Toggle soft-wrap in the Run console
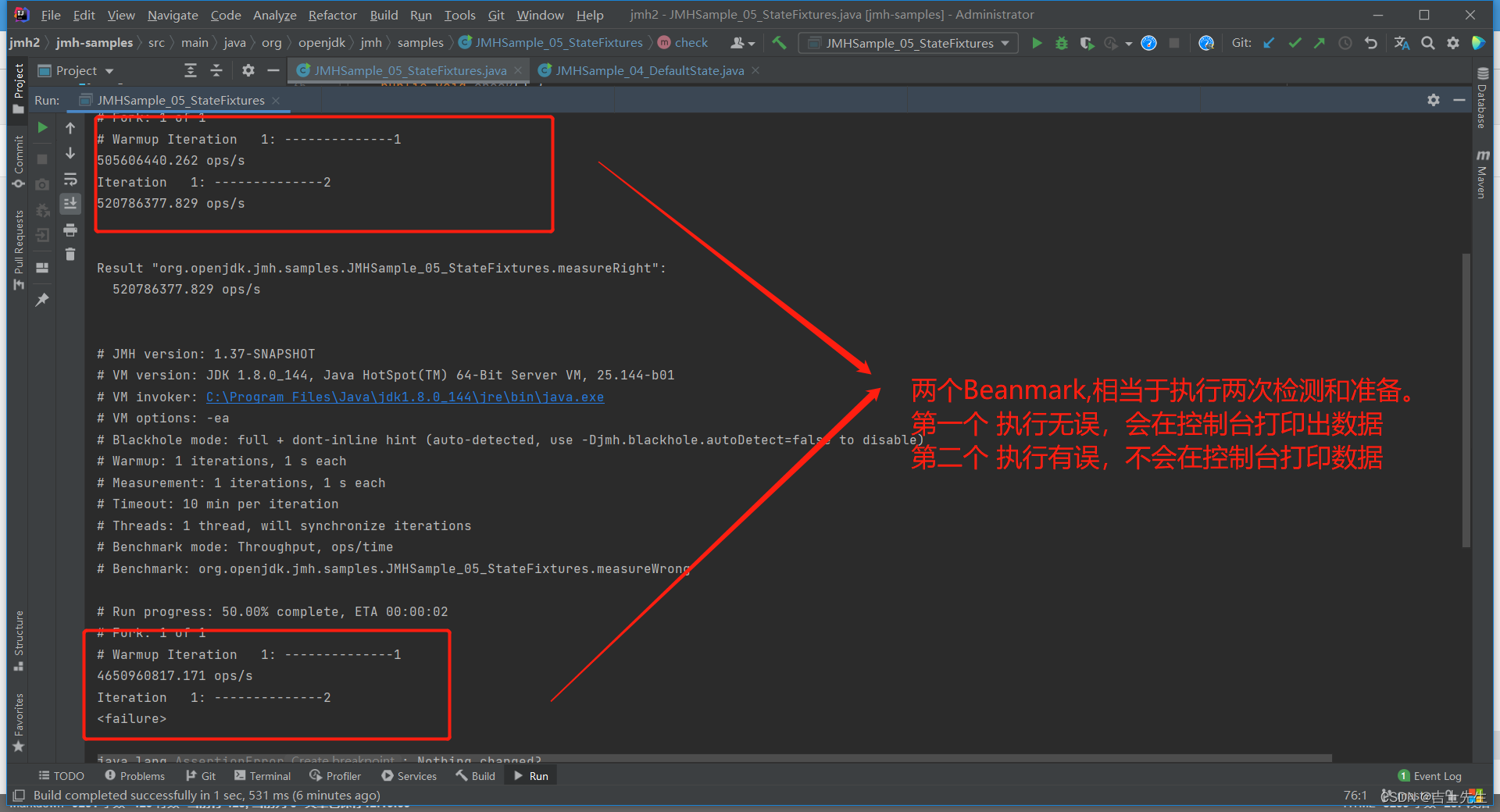Image resolution: width=1500 pixels, height=812 pixels. [70, 180]
